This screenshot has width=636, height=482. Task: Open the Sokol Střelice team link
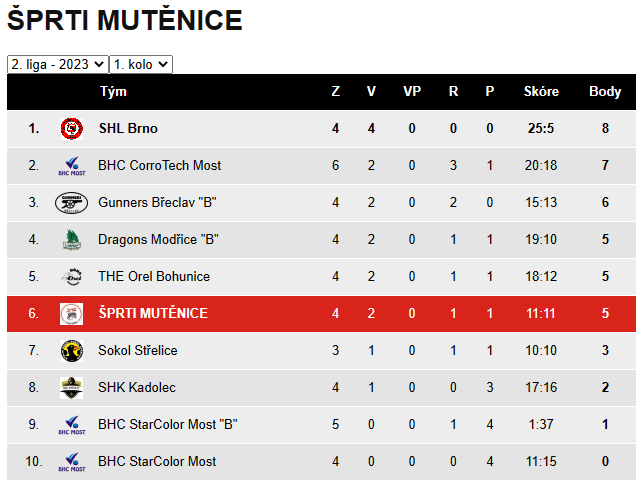[138, 350]
